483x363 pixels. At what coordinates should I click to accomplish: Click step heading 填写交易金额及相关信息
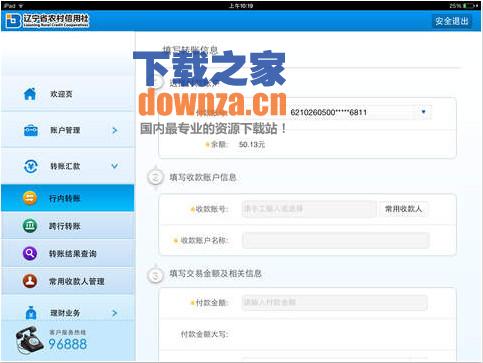(216, 274)
